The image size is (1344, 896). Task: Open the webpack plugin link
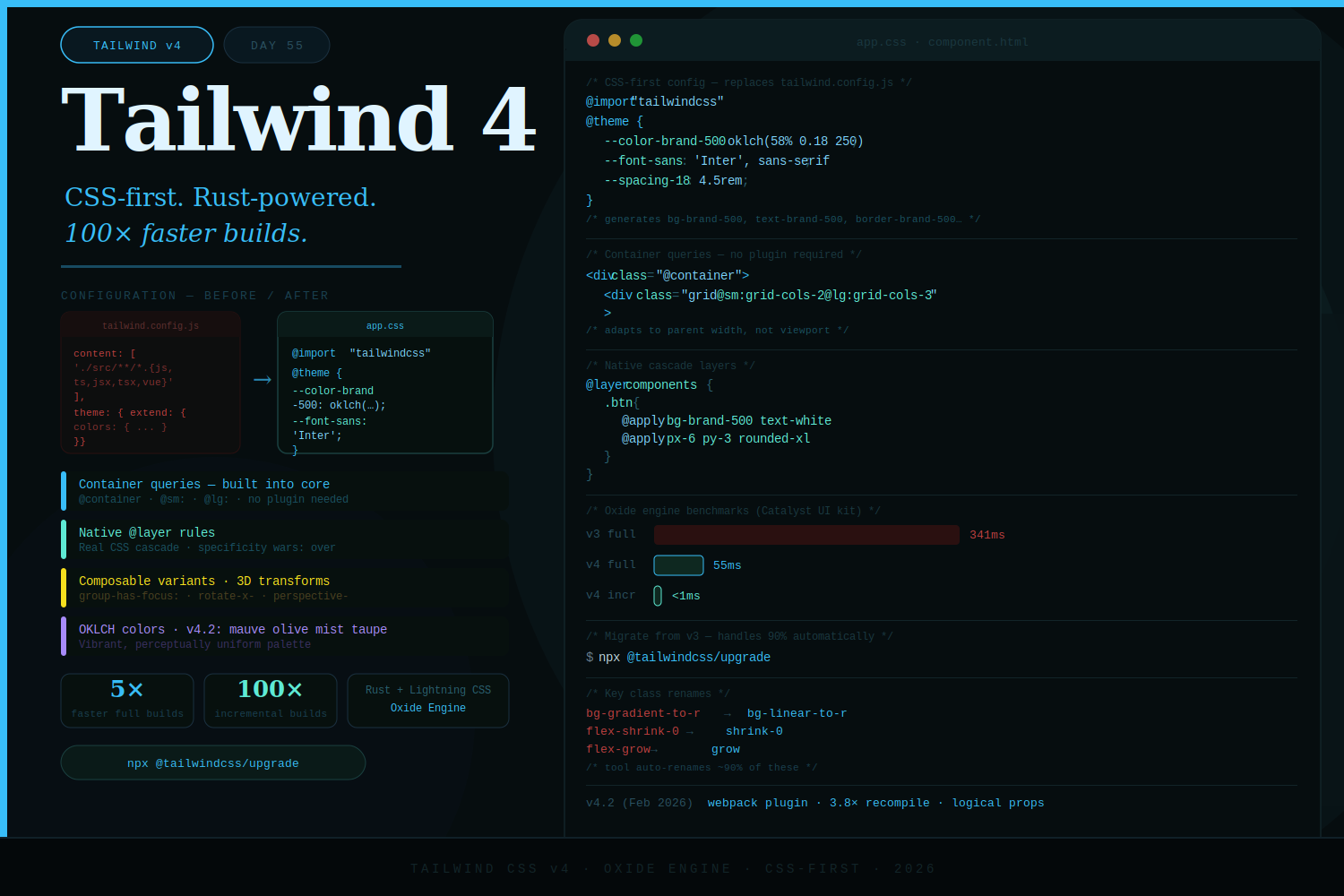pyautogui.click(x=757, y=802)
